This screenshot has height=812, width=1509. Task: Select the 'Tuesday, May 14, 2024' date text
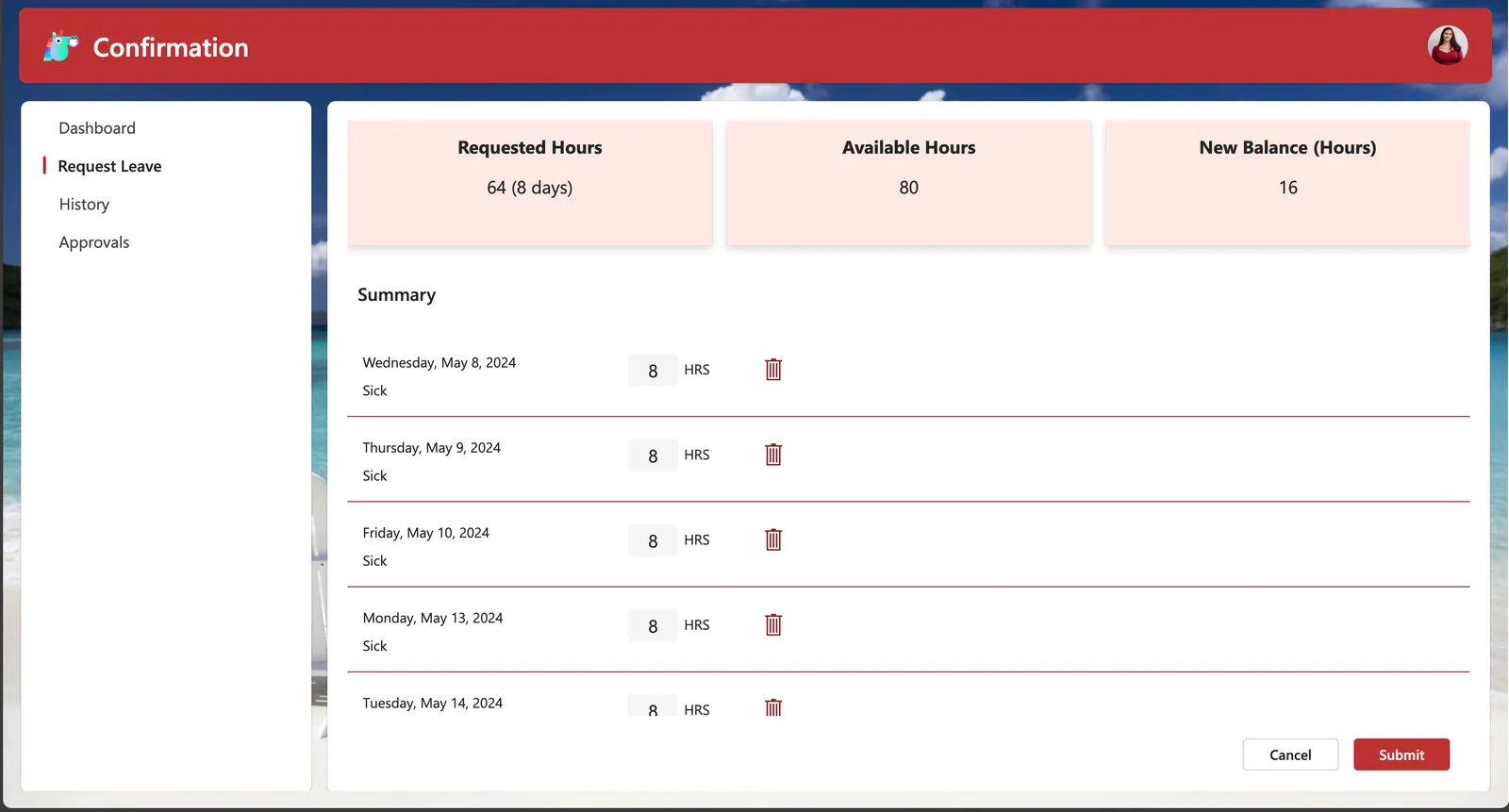[433, 704]
